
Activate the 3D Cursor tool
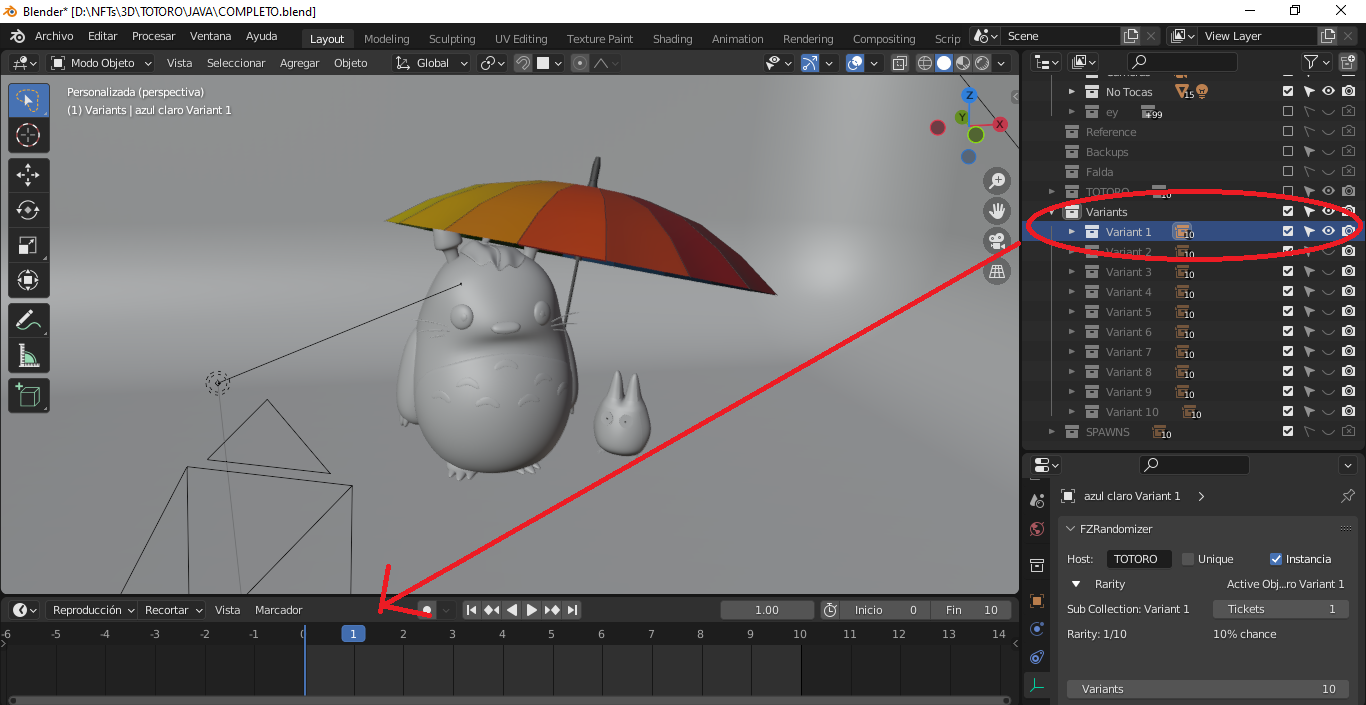click(29, 136)
